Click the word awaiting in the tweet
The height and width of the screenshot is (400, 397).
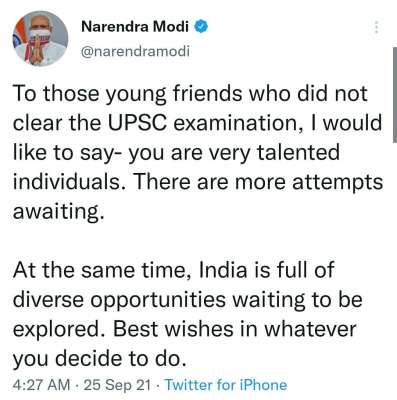[56, 212]
